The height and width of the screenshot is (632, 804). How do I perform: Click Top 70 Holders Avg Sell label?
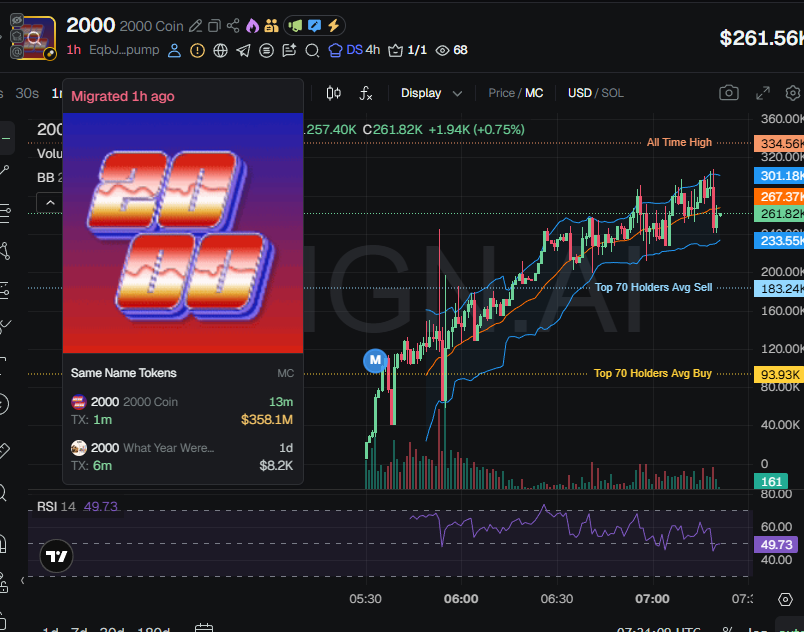pos(653,288)
